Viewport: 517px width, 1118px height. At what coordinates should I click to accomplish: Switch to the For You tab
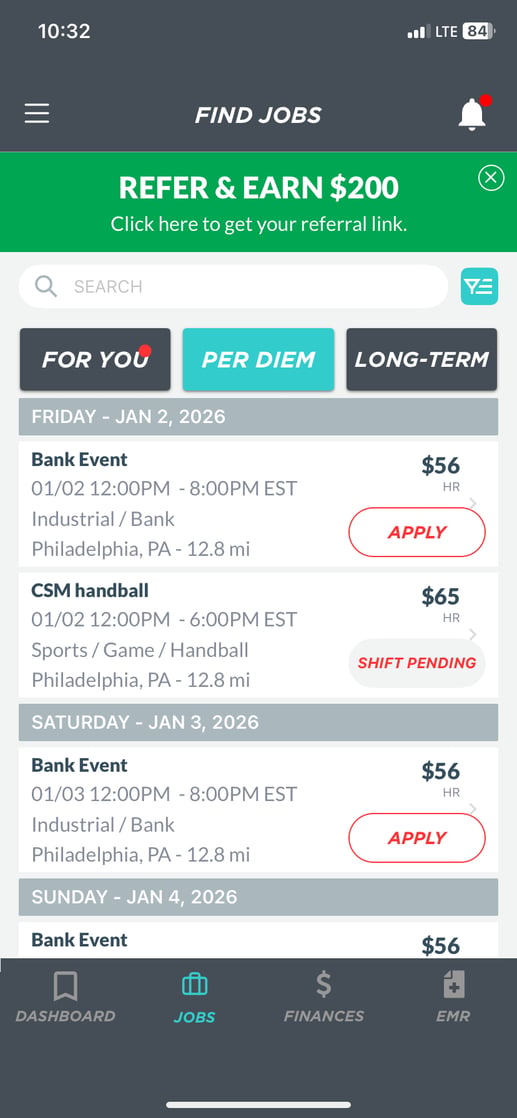click(x=96, y=359)
